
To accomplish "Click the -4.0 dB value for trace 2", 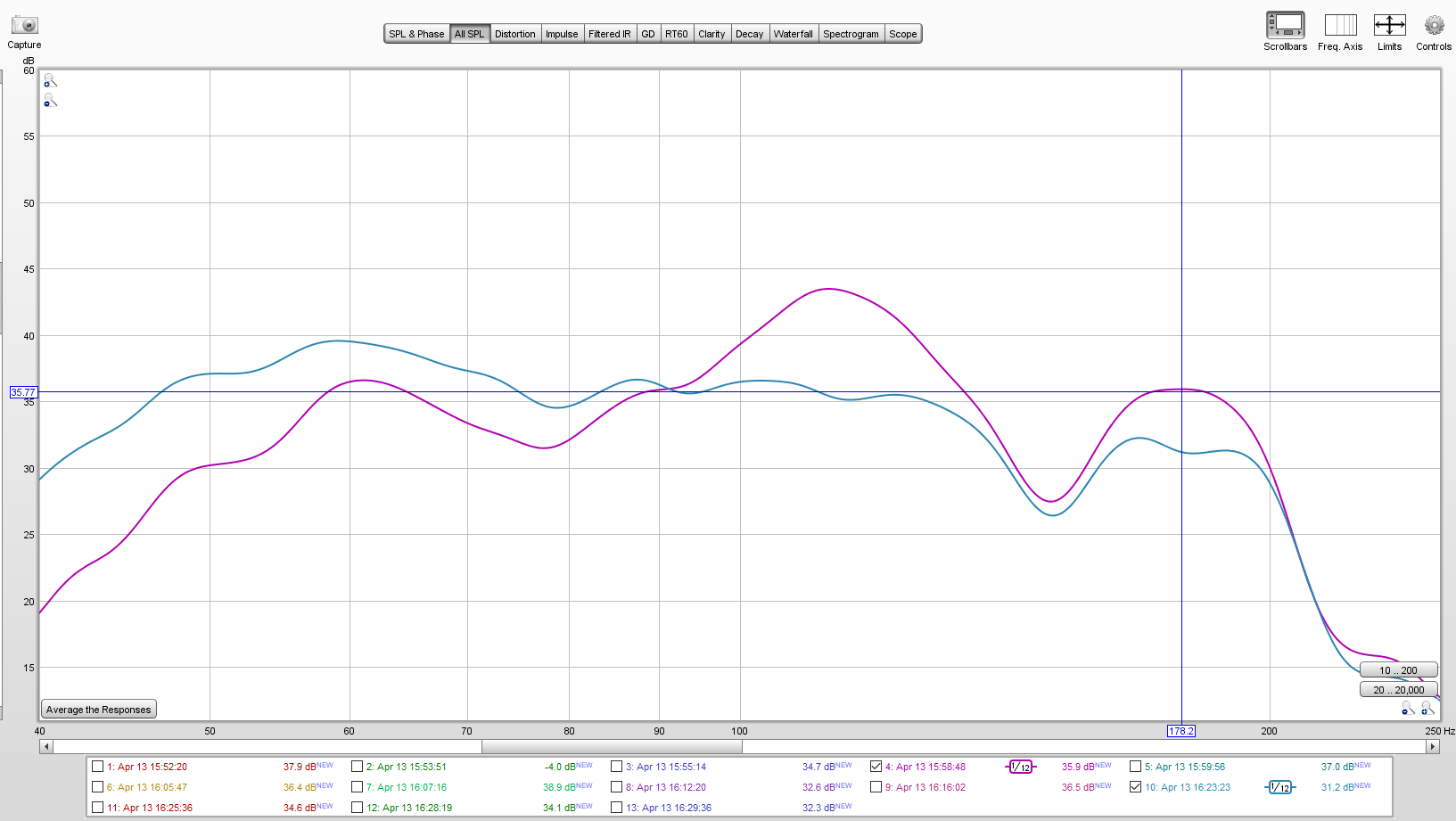I will click(x=560, y=767).
